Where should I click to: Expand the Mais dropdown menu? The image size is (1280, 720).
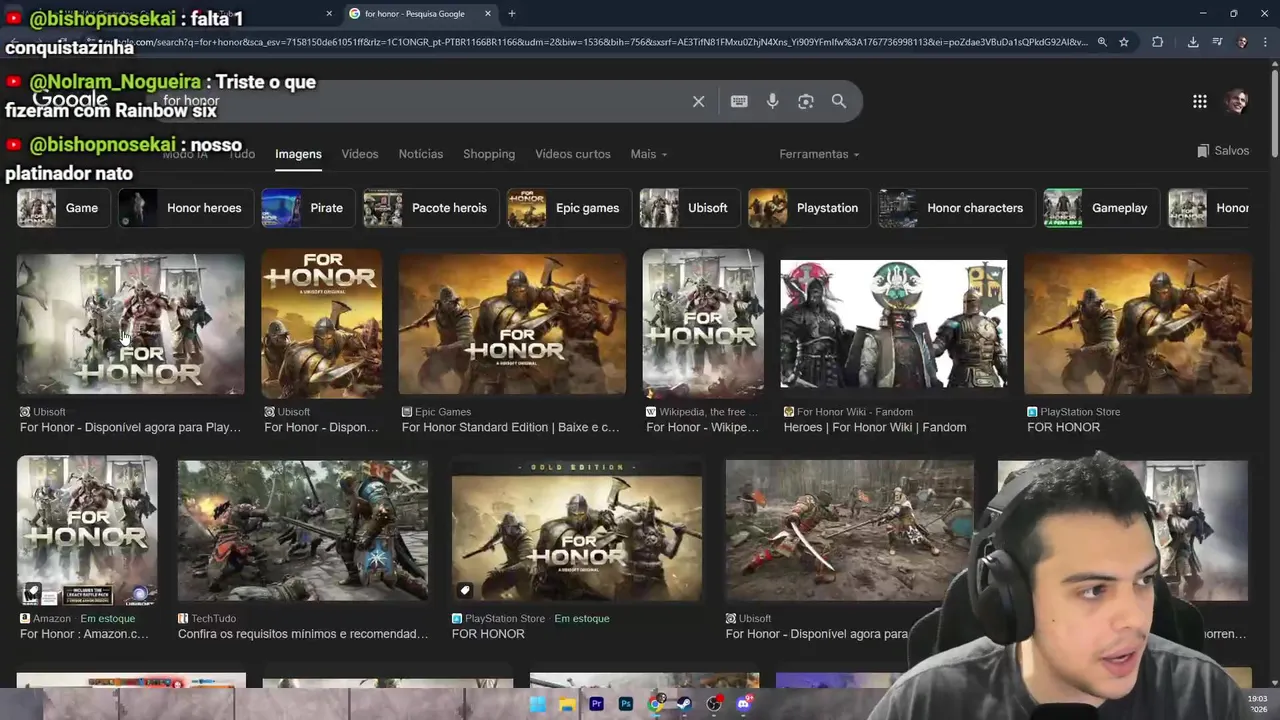[x=649, y=154]
